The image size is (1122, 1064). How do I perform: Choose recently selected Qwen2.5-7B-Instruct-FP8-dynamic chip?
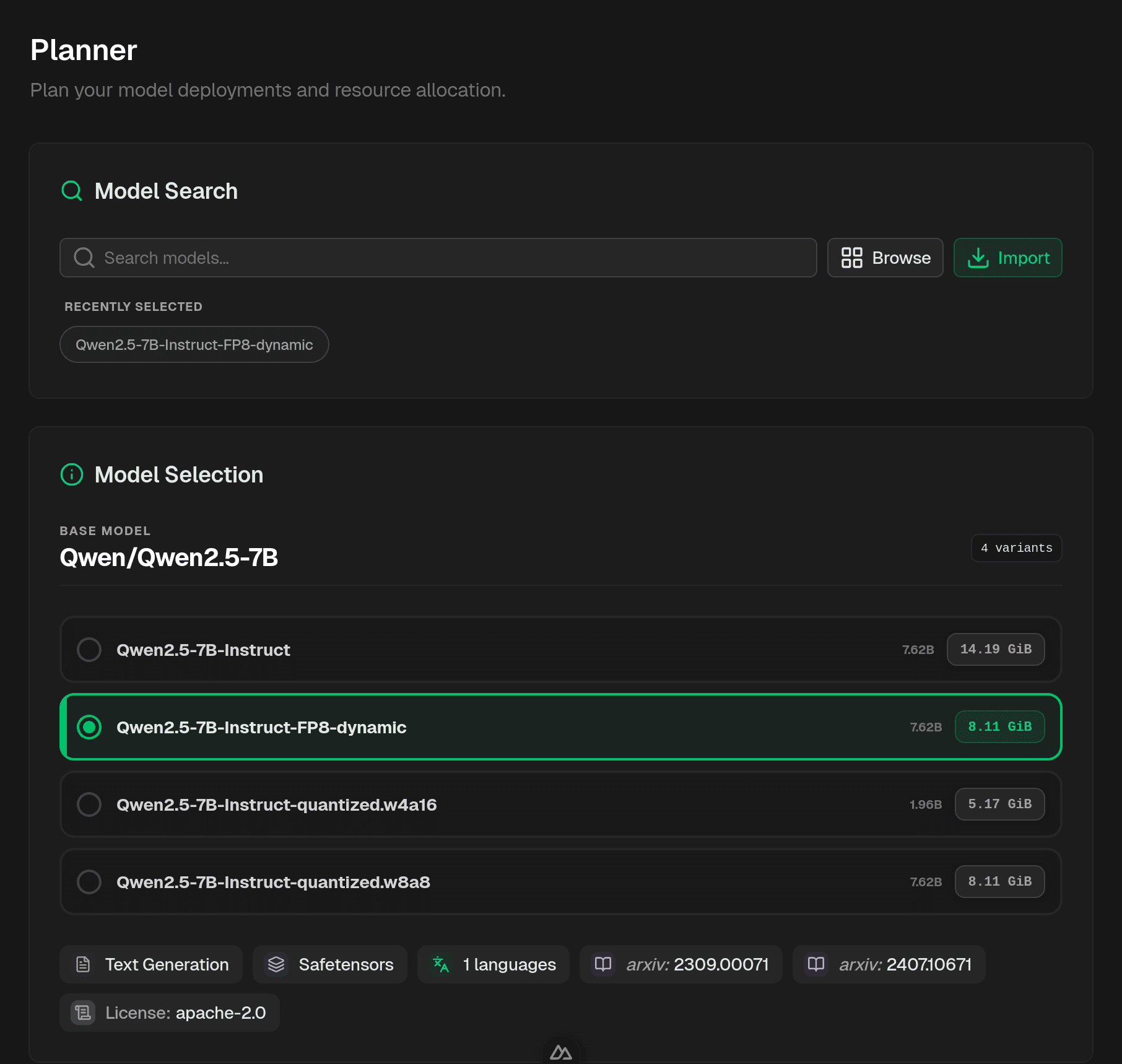[x=194, y=344]
